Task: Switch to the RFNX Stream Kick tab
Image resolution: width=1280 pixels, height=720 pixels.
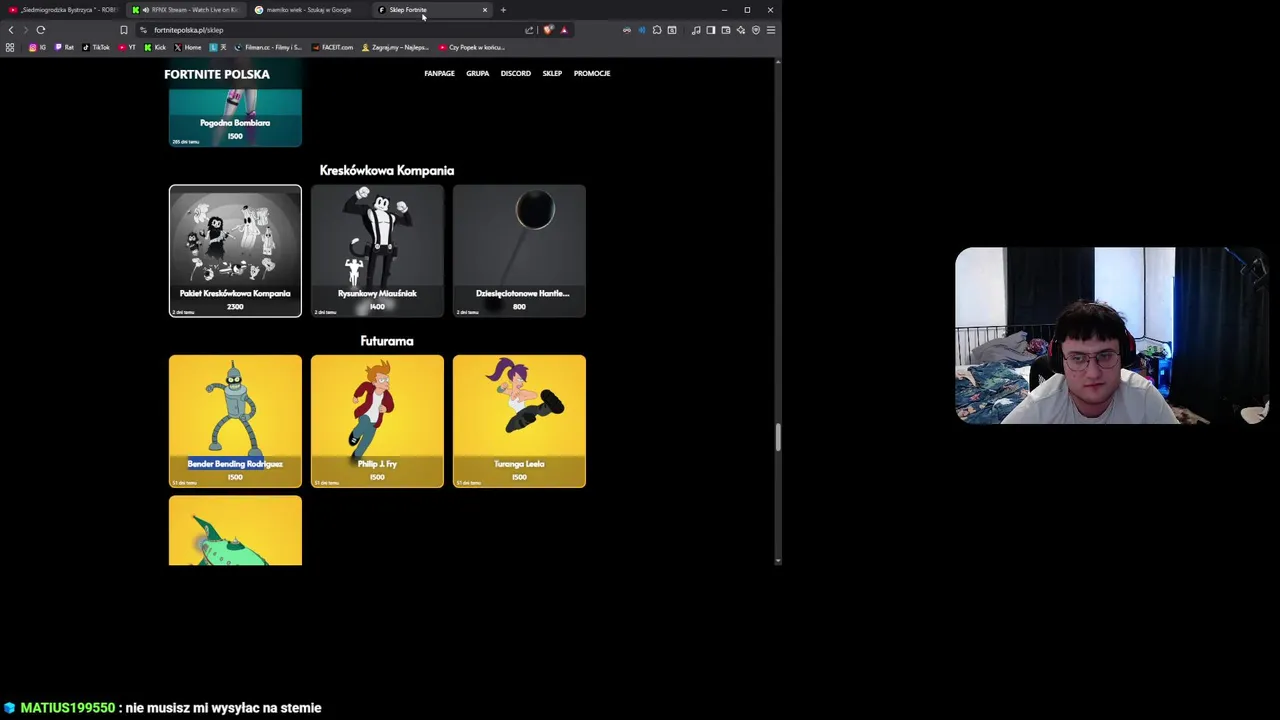Action: (187, 10)
